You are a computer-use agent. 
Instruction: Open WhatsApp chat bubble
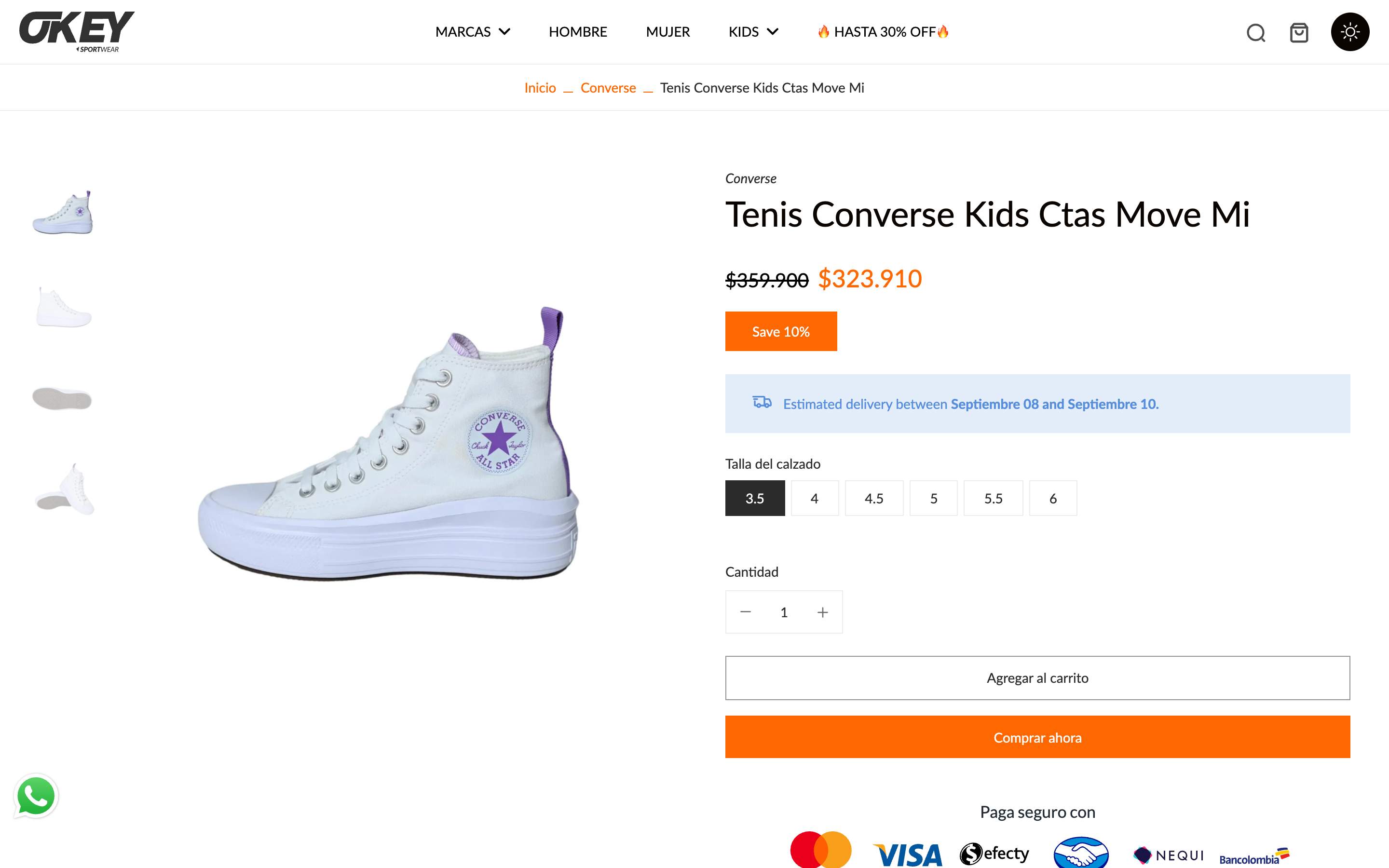click(x=36, y=796)
